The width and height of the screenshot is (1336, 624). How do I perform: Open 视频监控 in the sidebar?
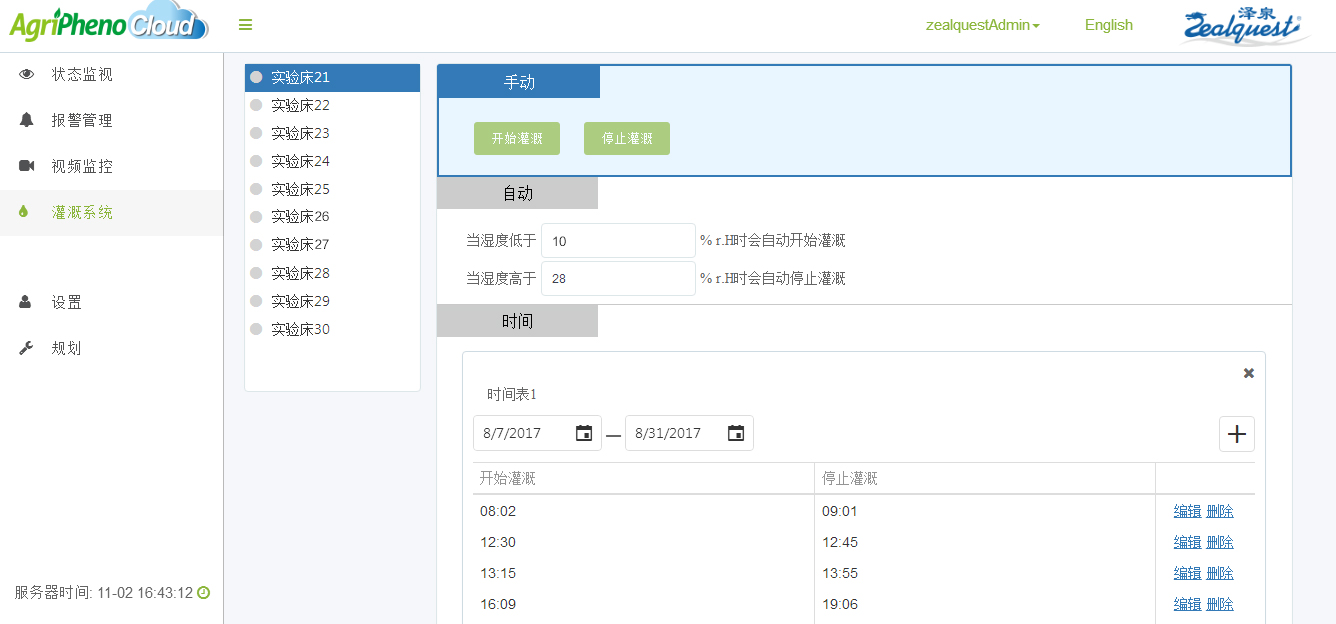click(82, 166)
